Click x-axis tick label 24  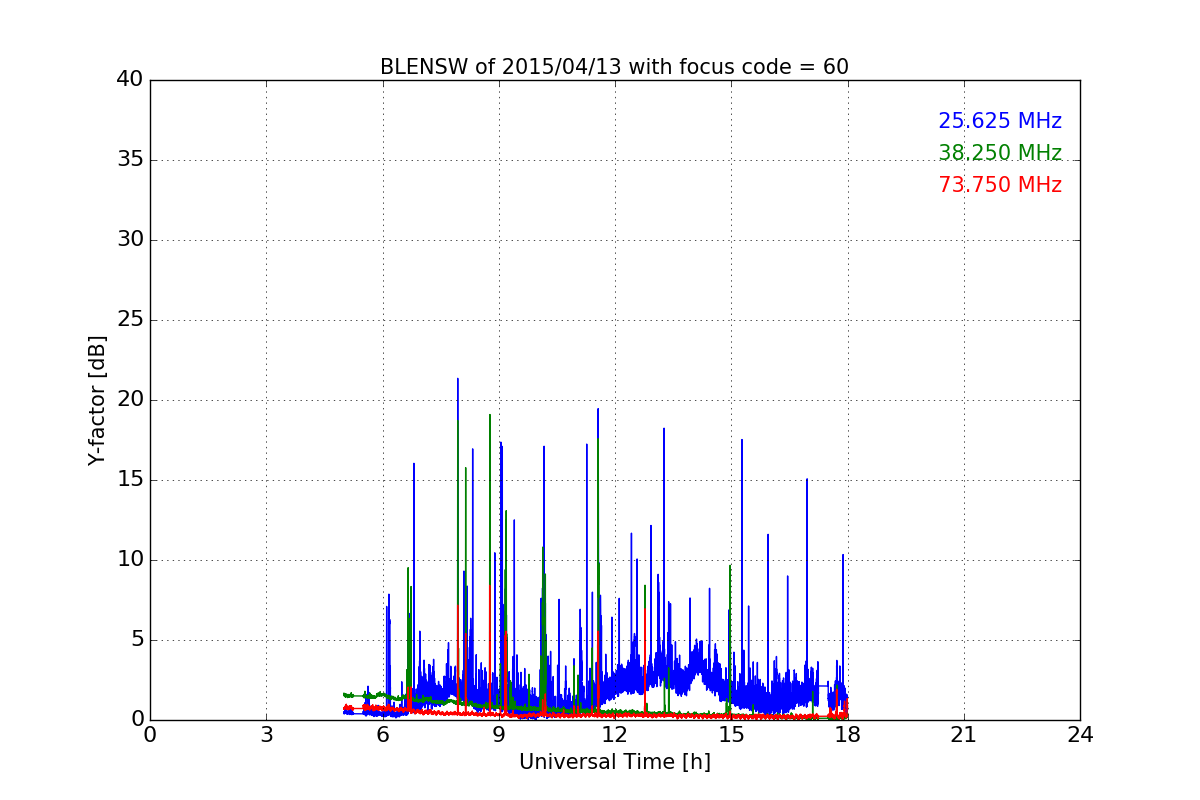tap(1080, 735)
